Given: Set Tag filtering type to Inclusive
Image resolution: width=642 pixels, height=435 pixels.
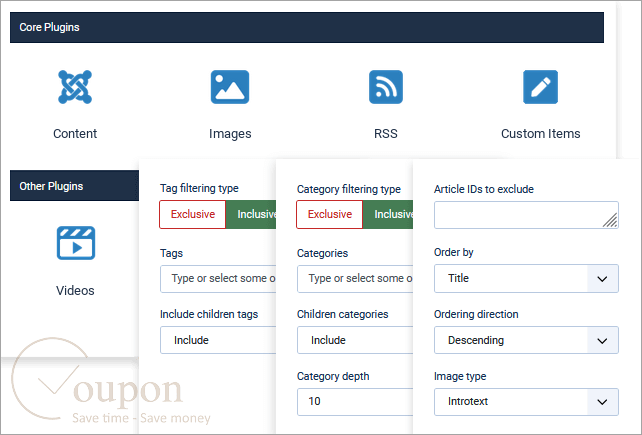Looking at the screenshot, I should pyautogui.click(x=251, y=214).
